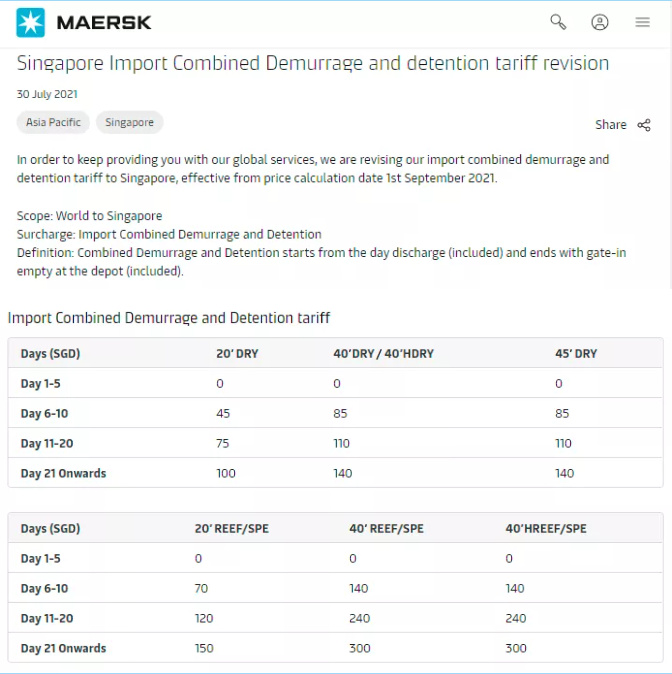The image size is (672, 674).
Task: Open the hamburger menu icon
Action: pyautogui.click(x=642, y=22)
